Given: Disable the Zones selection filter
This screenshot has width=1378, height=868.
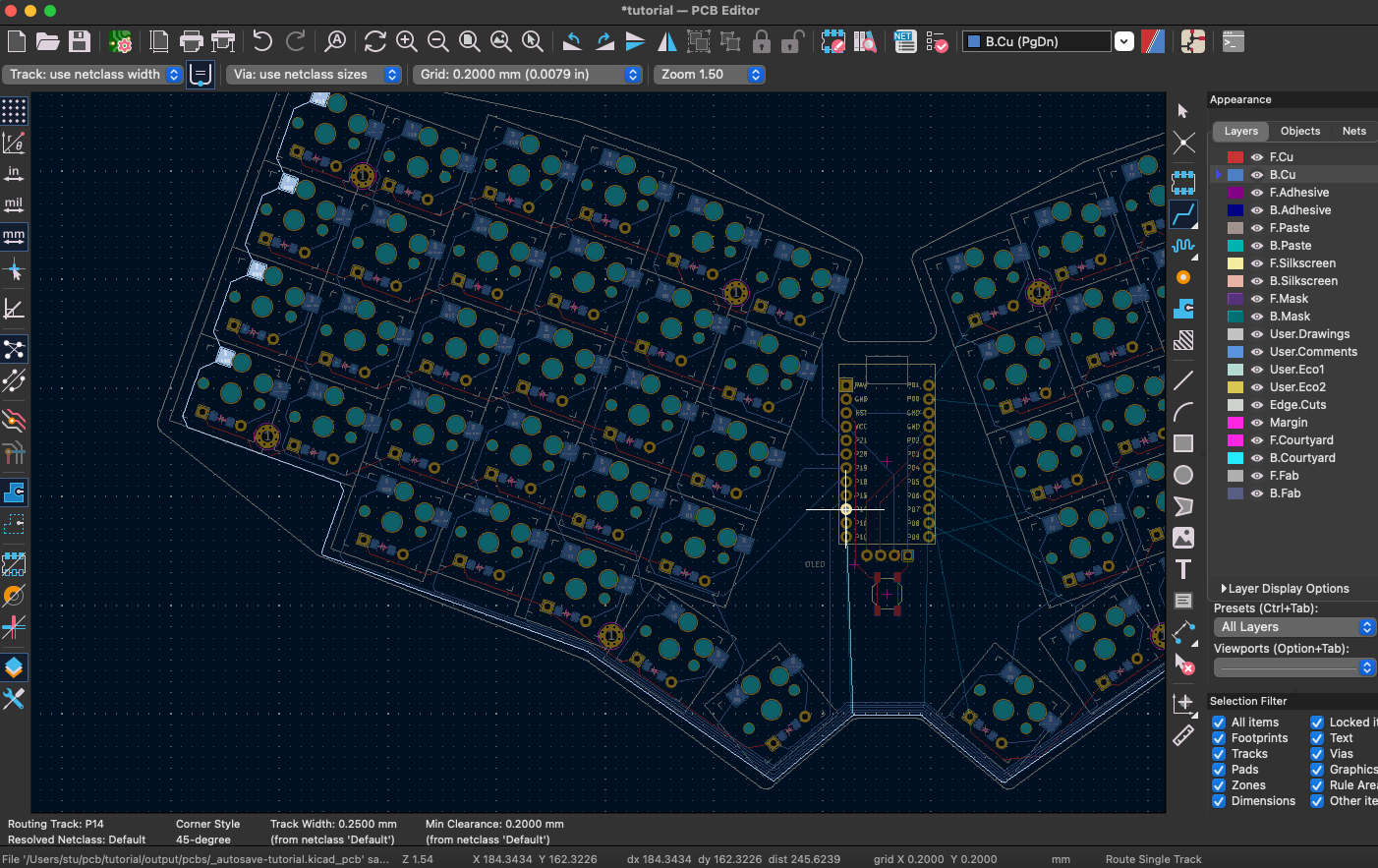Looking at the screenshot, I should 1219,784.
